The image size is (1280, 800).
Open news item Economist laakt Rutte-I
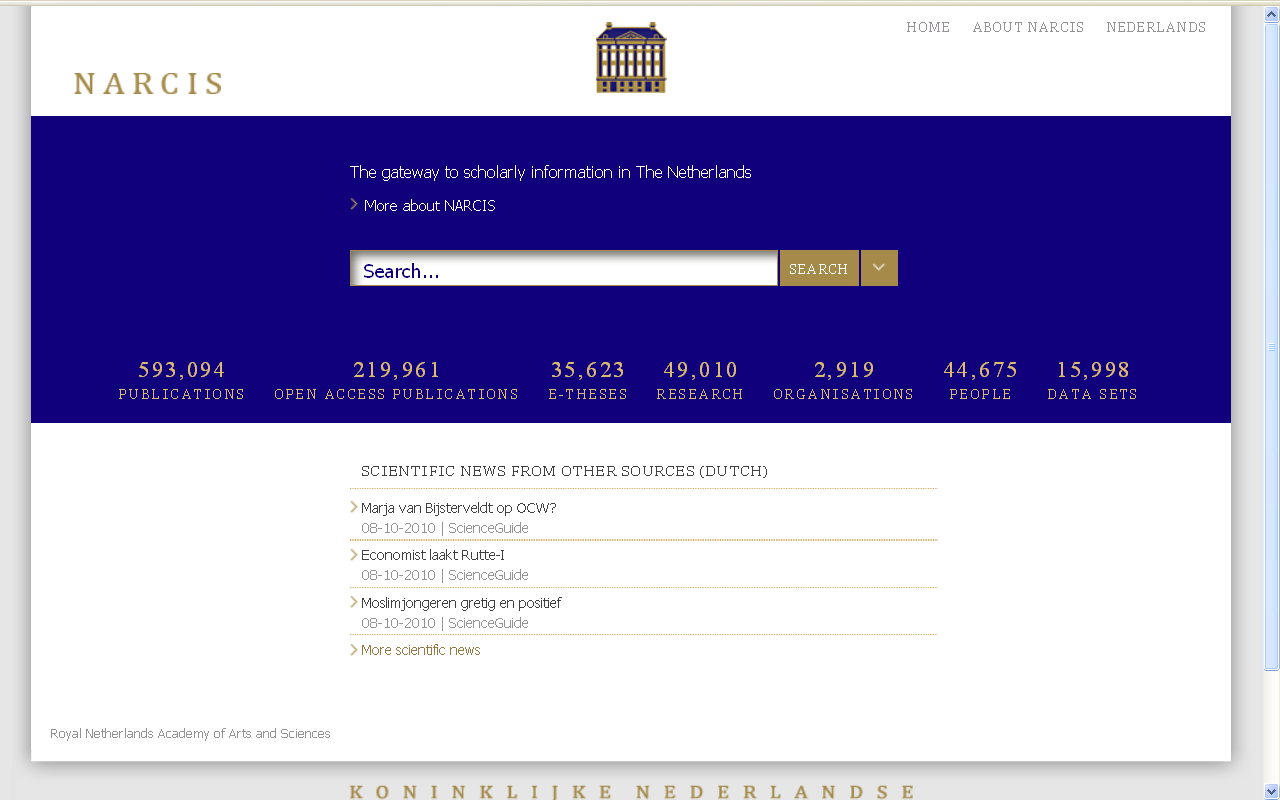click(432, 555)
